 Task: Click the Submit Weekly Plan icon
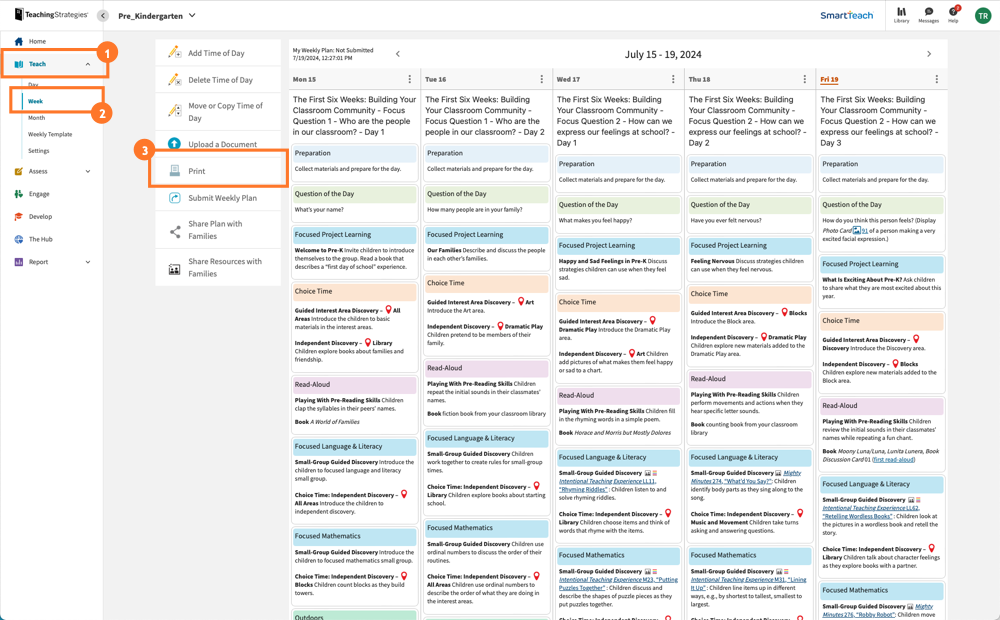click(x=175, y=198)
